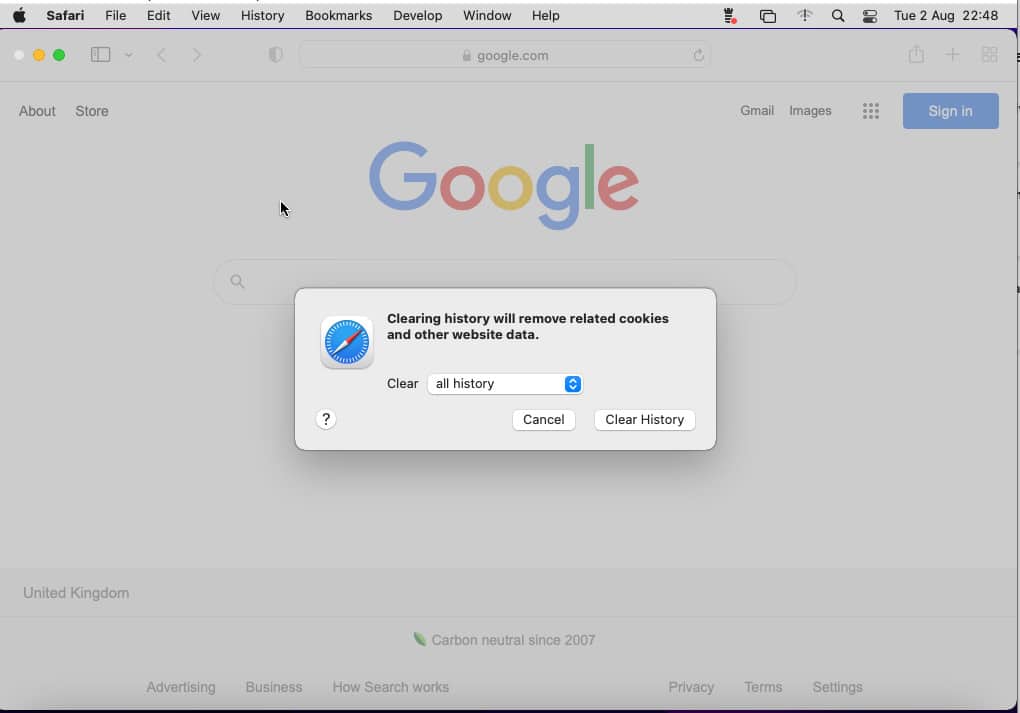Open the File menu
Image resolution: width=1020 pixels, height=713 pixels.
tap(116, 16)
